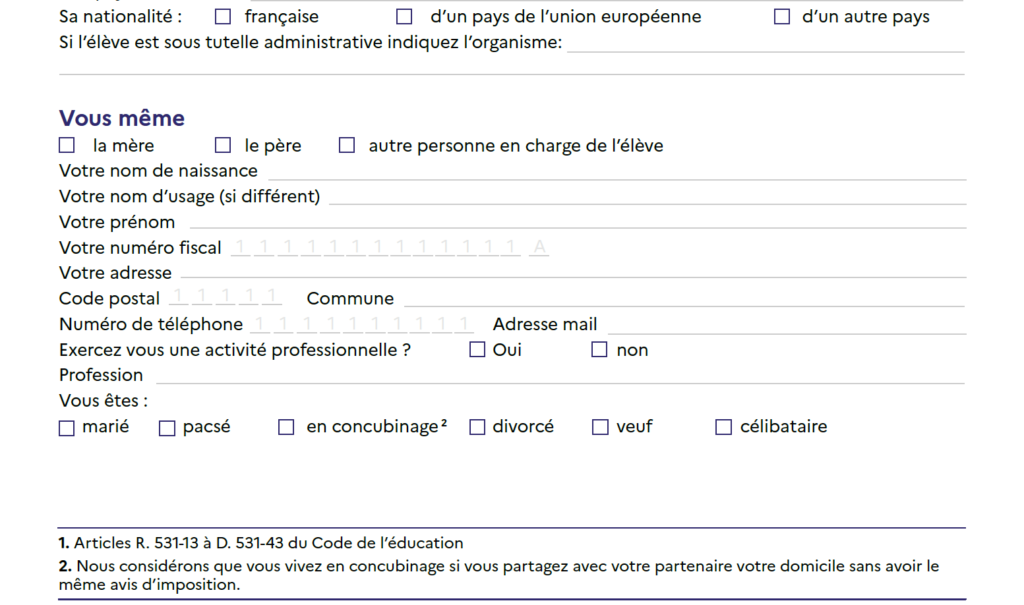Screen dimensions: 1024x605
Task: Click the 'Votre nom de naissance' field
Action: pos(617,171)
